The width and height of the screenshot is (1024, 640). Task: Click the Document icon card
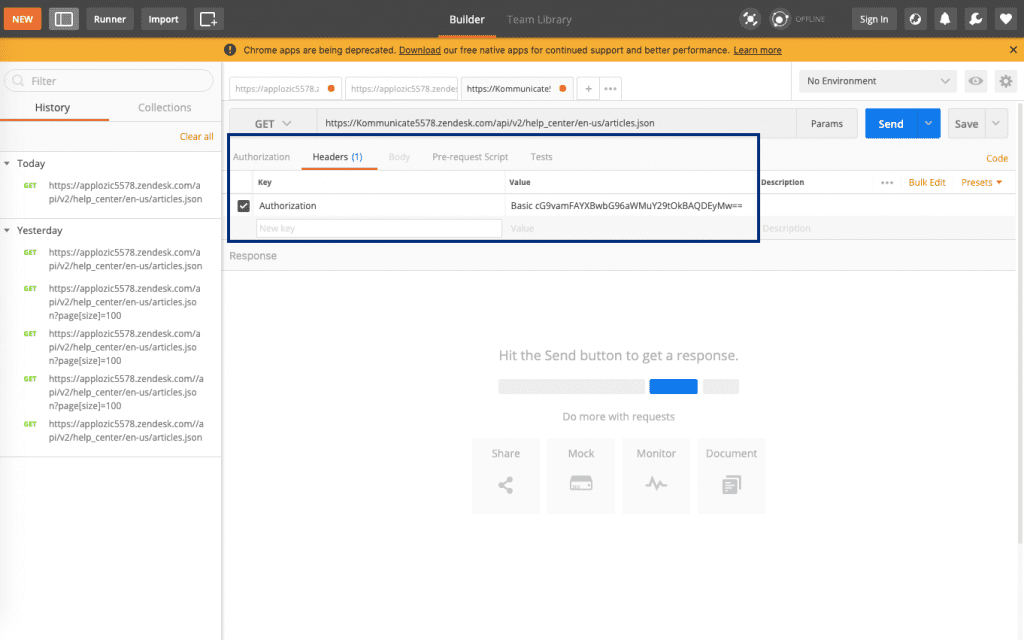731,476
